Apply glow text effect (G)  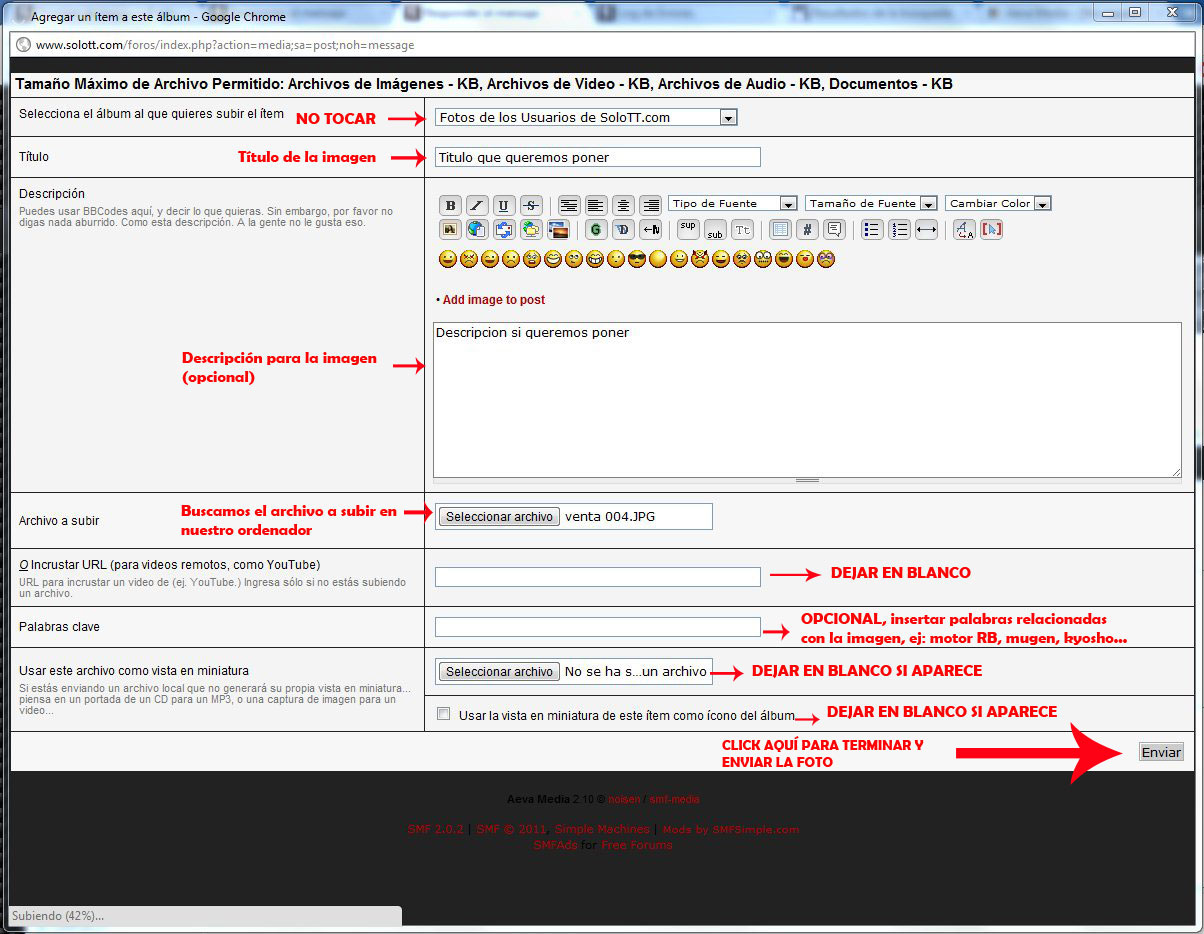tap(596, 229)
